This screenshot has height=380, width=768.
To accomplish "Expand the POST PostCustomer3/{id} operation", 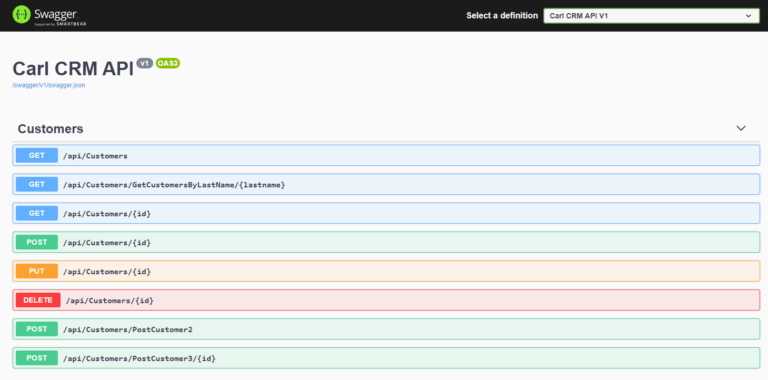I will click(386, 358).
